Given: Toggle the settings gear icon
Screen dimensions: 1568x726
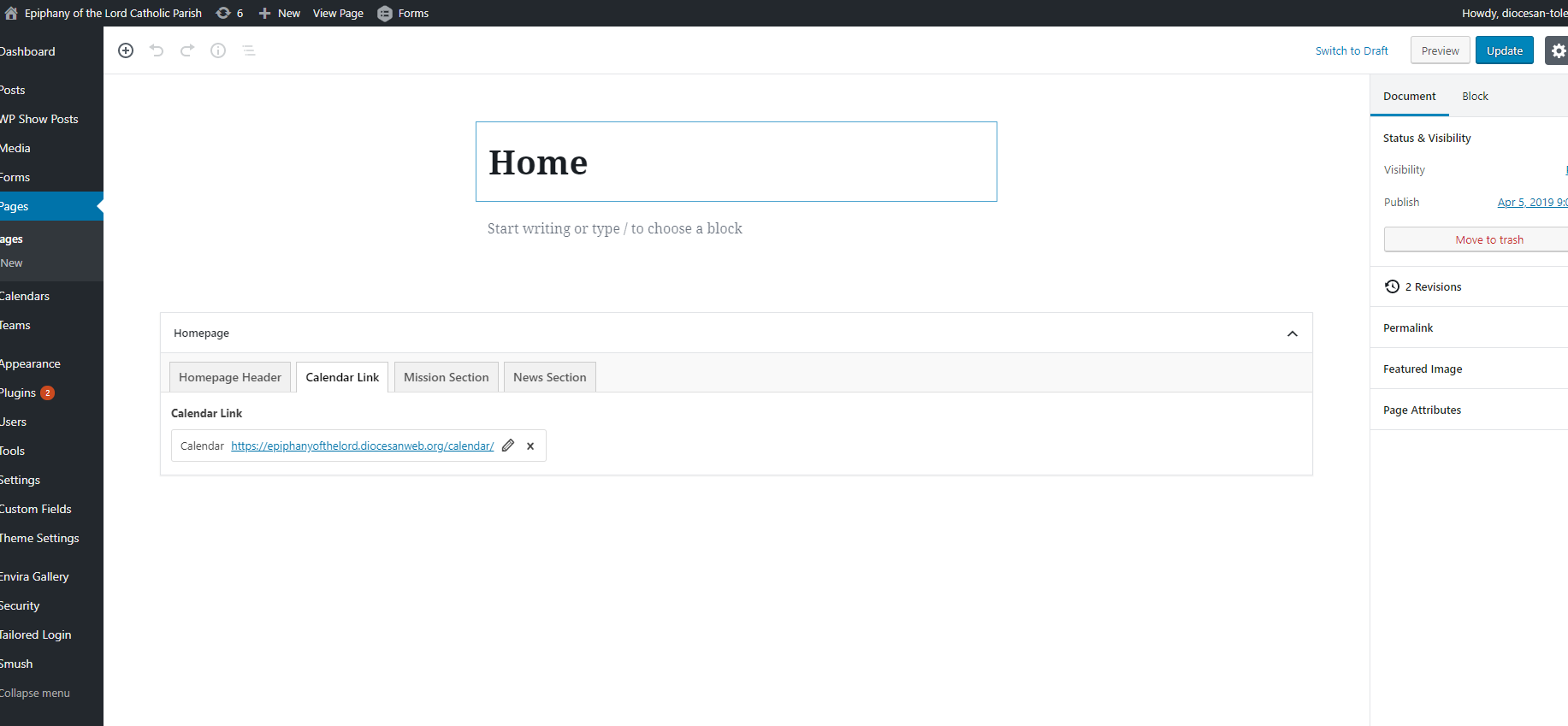Looking at the screenshot, I should (x=1557, y=50).
